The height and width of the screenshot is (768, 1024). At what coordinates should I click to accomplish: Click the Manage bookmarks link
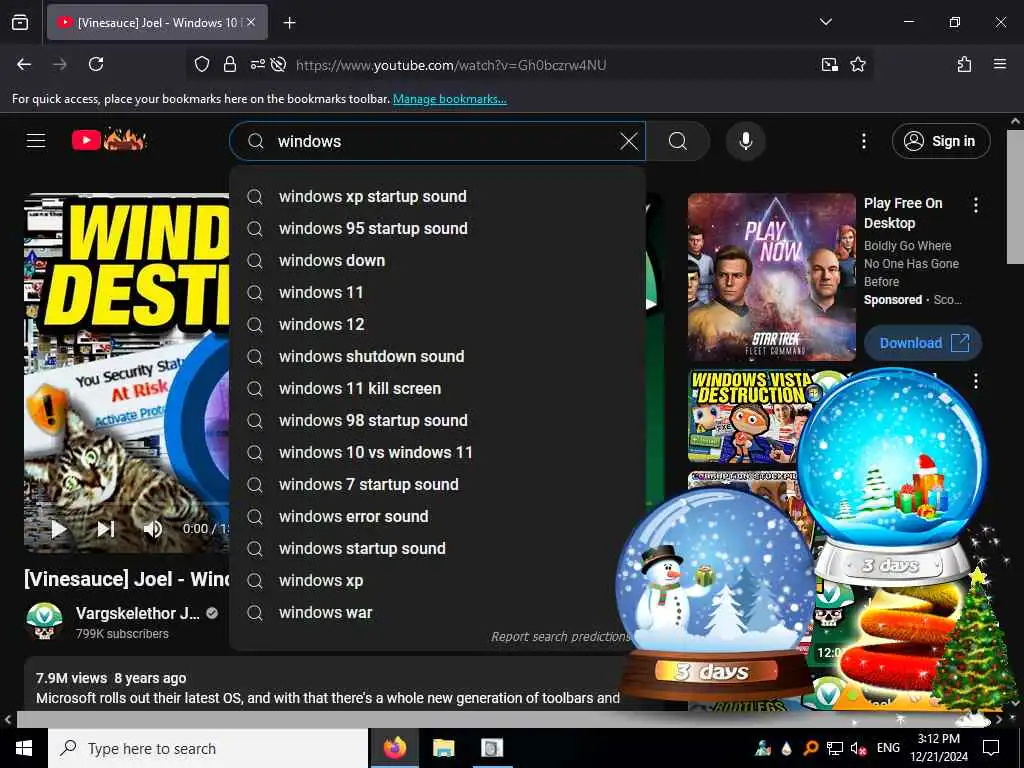coord(449,99)
